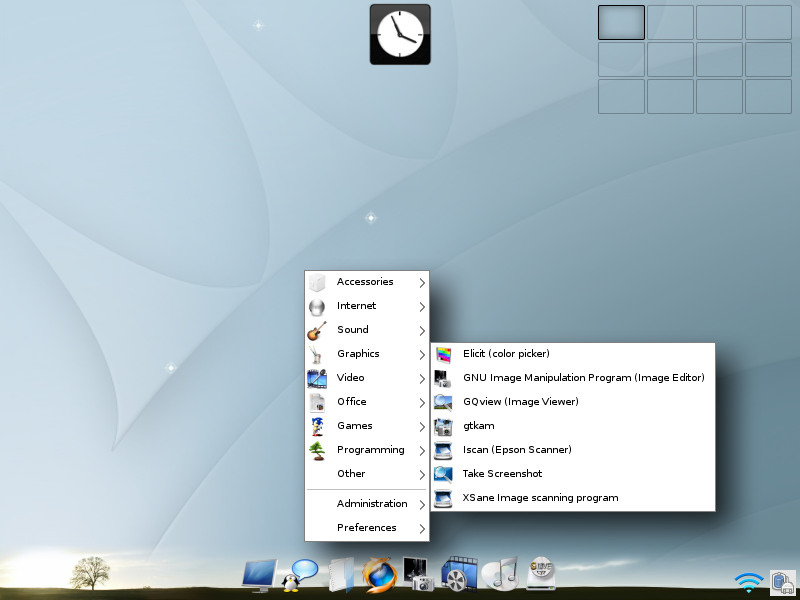Open the monitor icon in the dock

coord(260,576)
